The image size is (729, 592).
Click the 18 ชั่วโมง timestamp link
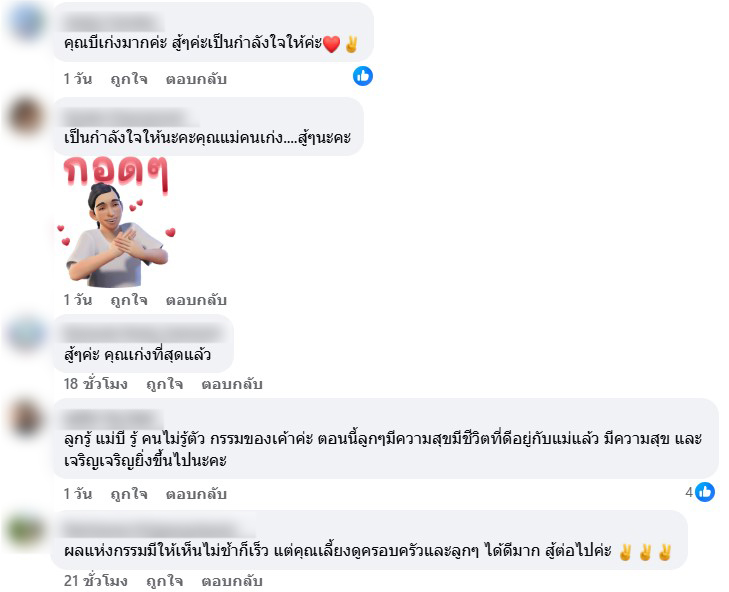(95, 384)
